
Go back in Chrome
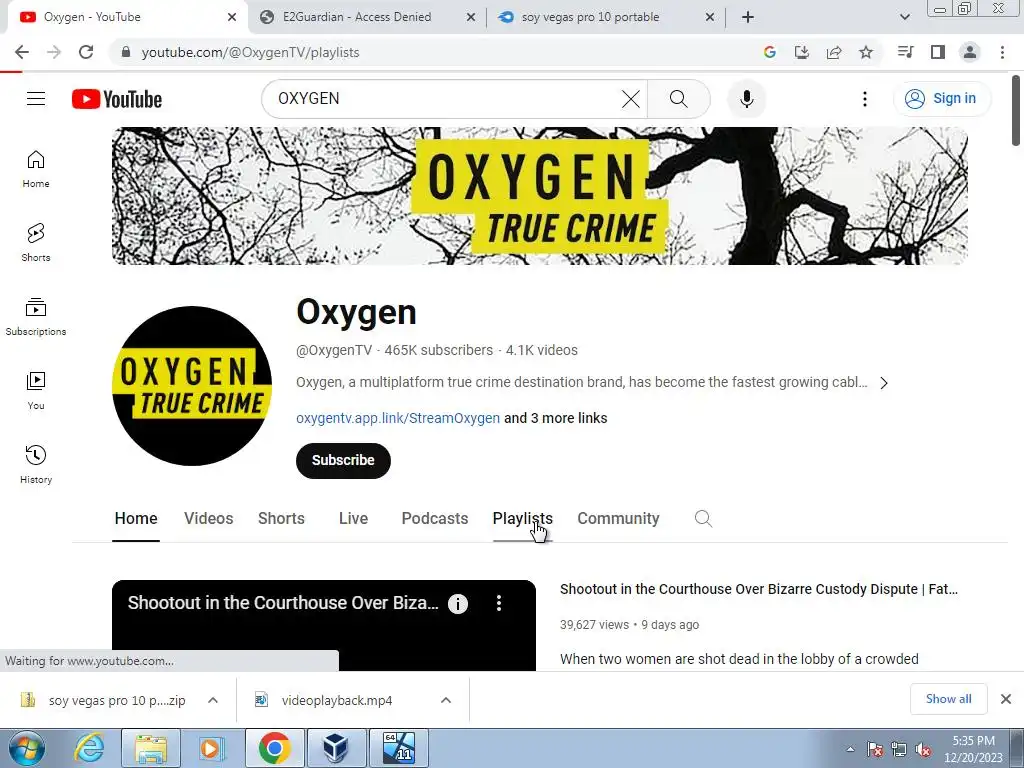[22, 52]
